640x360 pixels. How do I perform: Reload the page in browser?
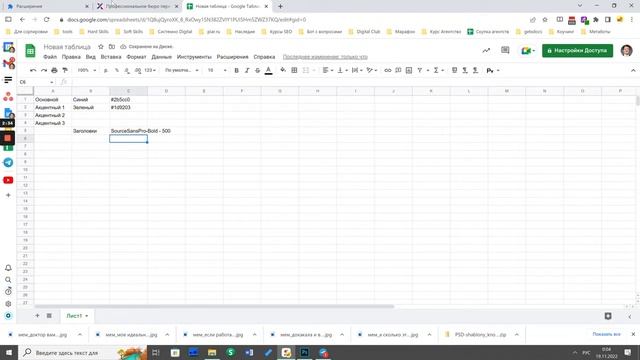(47, 19)
